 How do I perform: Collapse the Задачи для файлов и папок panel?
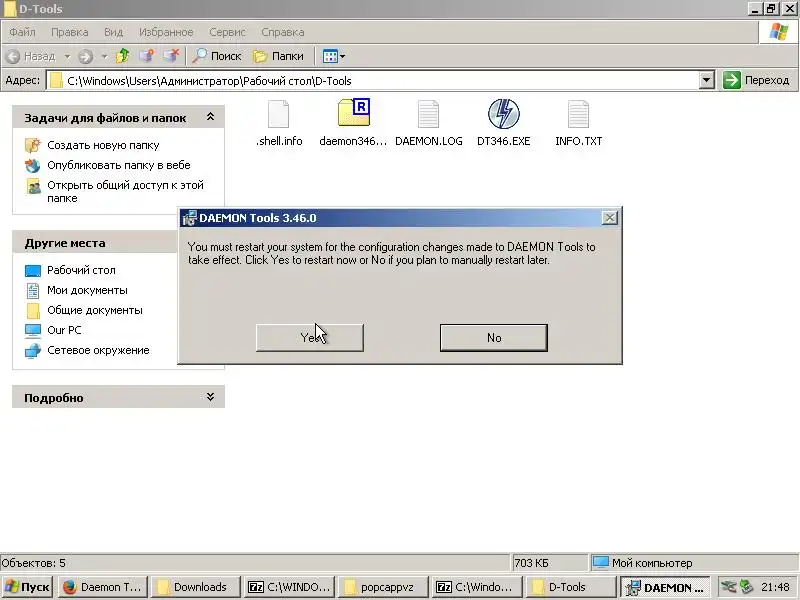(x=210, y=117)
